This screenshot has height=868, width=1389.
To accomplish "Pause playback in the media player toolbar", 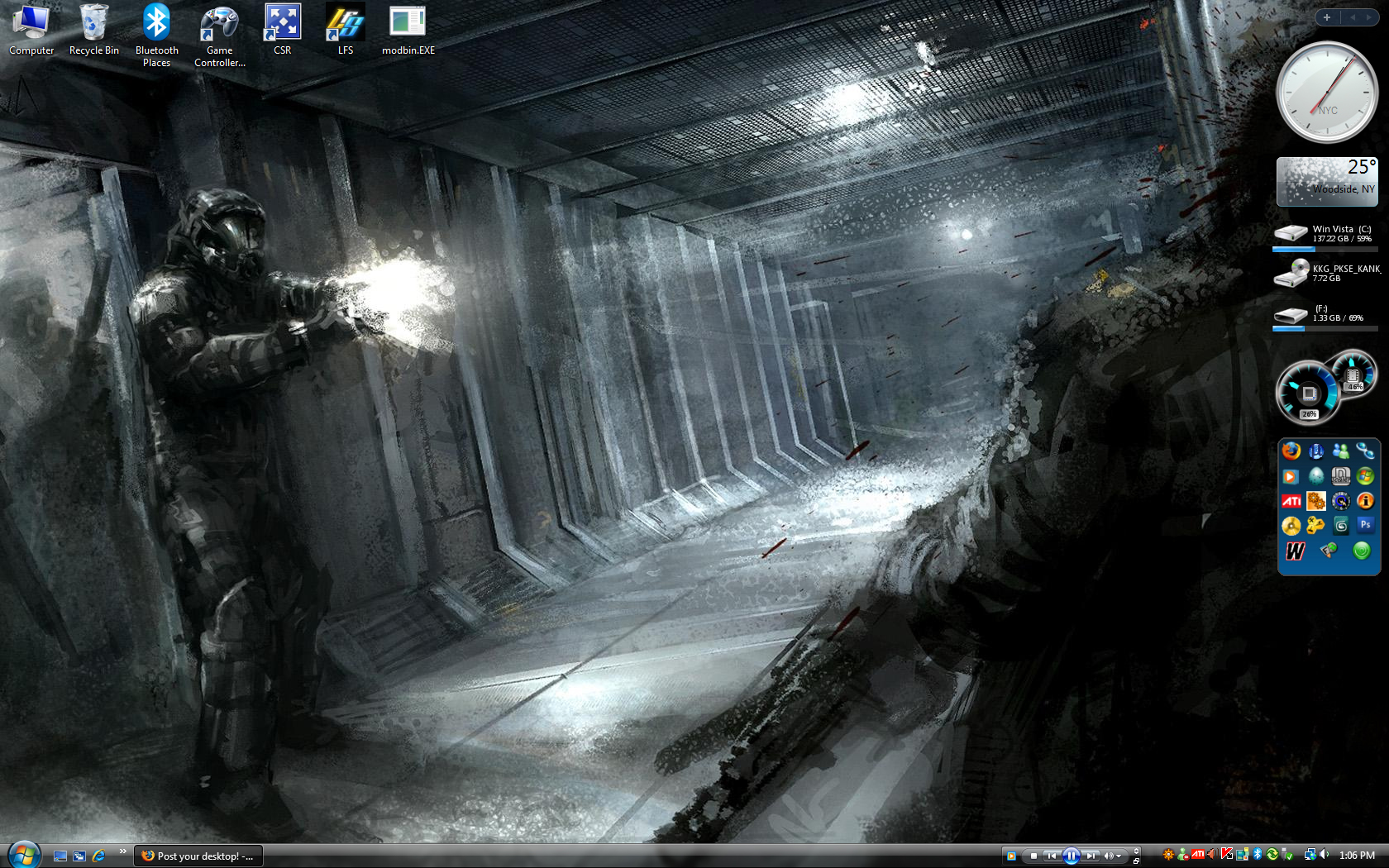I will 1072,856.
